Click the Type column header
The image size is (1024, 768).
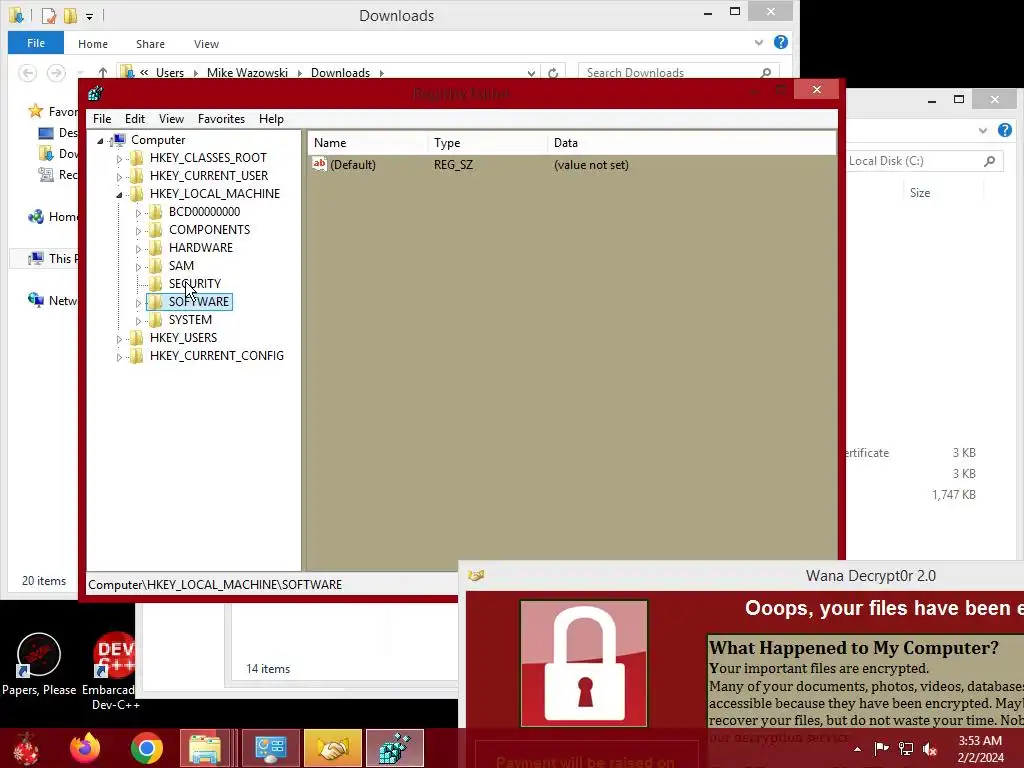[x=487, y=142]
